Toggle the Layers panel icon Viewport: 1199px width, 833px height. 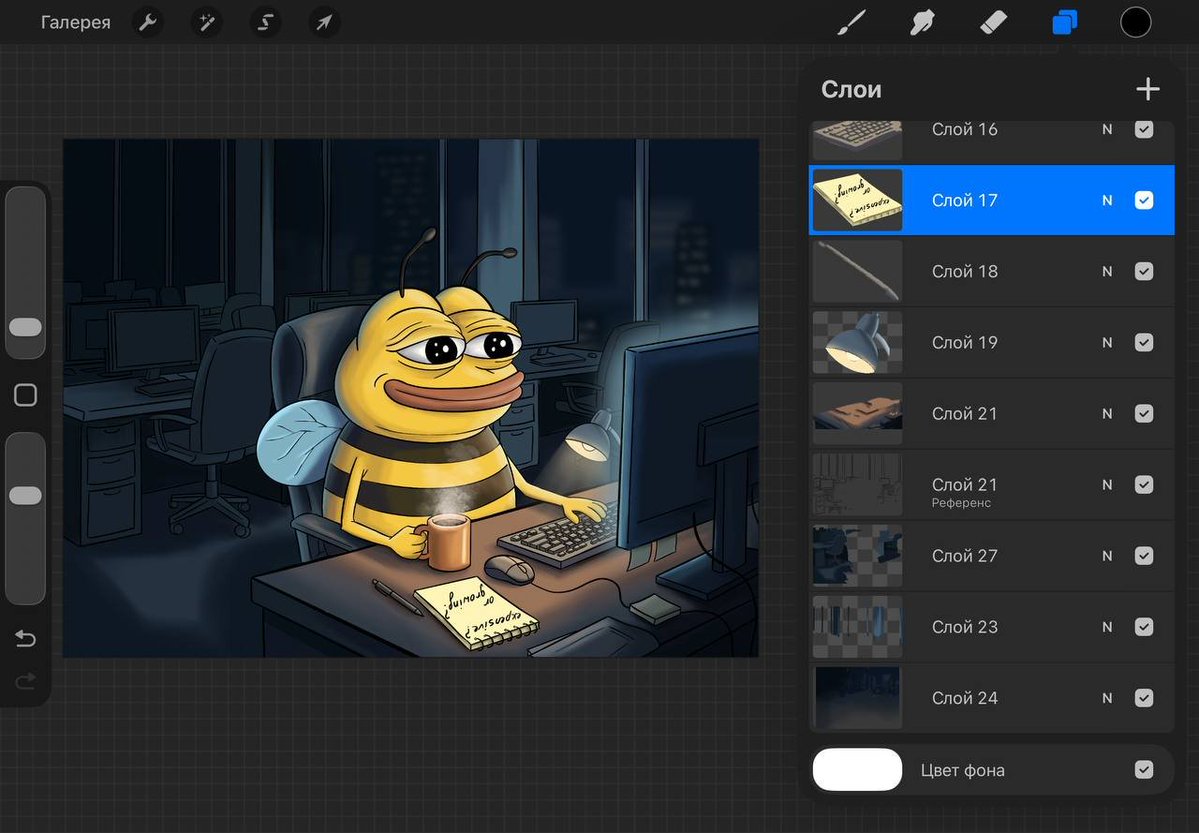(1064, 23)
